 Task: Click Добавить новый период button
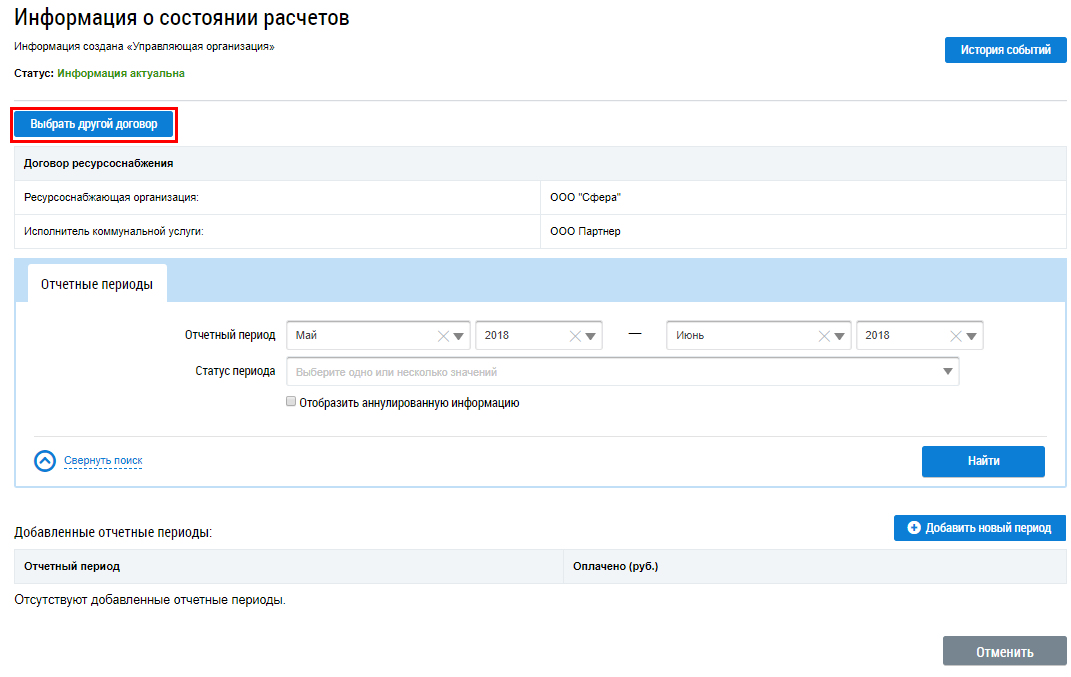(x=979, y=528)
